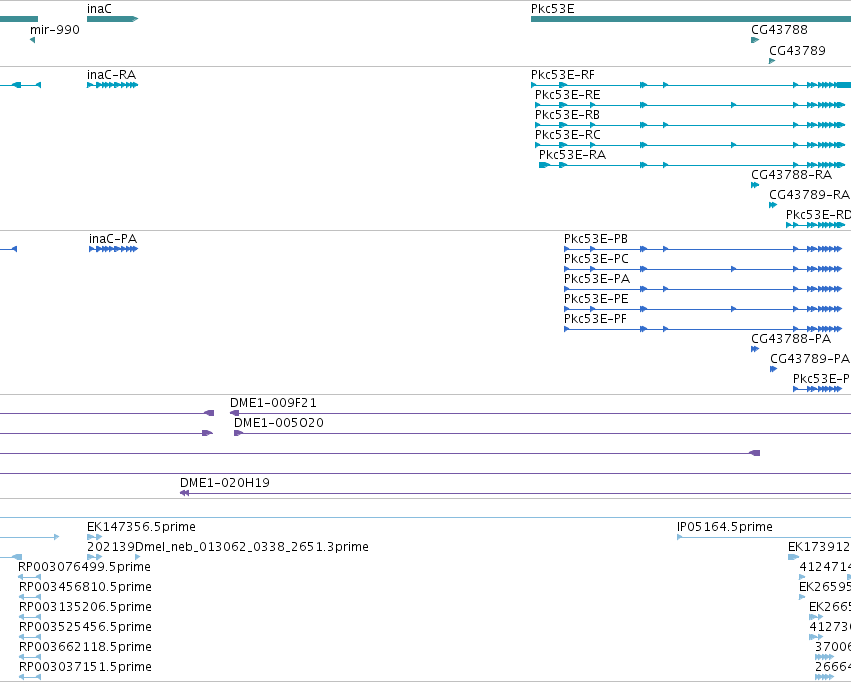Click the IP05164.5prime cDNA label
851x682 pixels.
coord(725,527)
